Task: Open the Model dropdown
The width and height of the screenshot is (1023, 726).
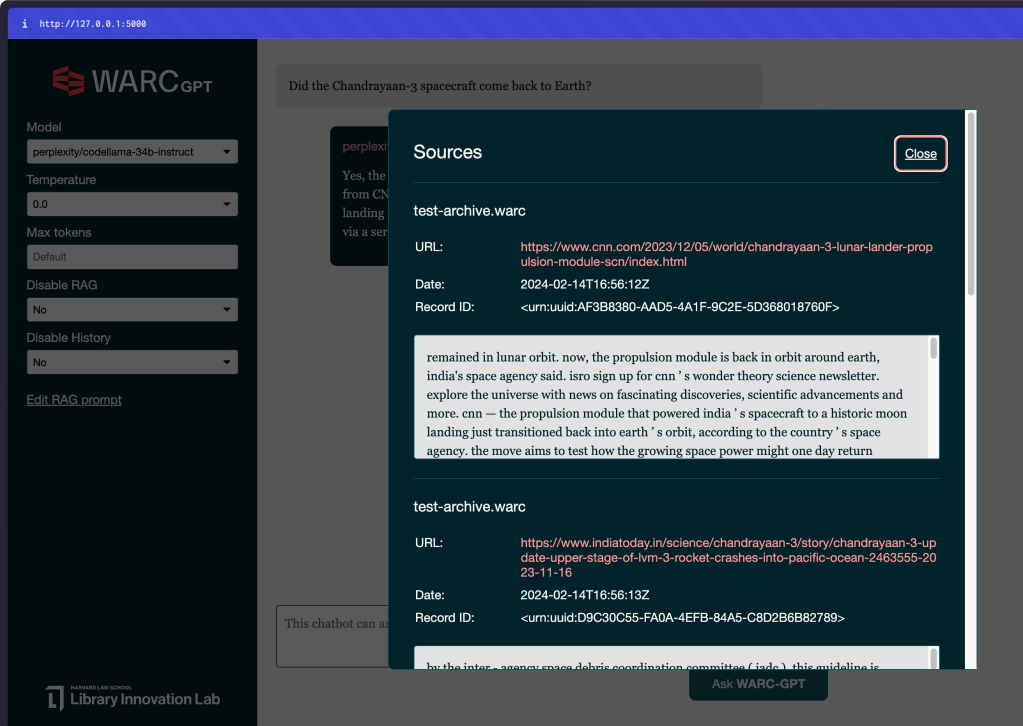Action: 132,152
